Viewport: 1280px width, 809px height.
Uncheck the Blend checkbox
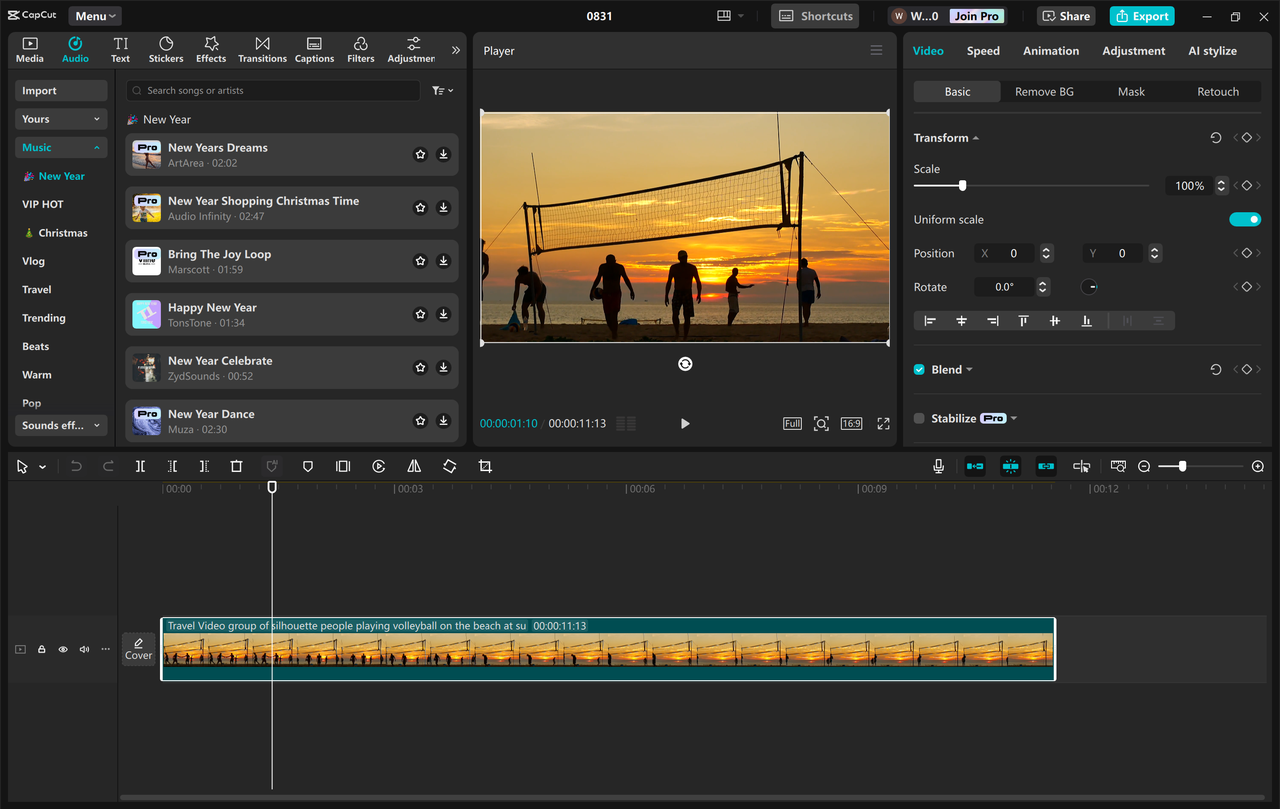pos(919,370)
